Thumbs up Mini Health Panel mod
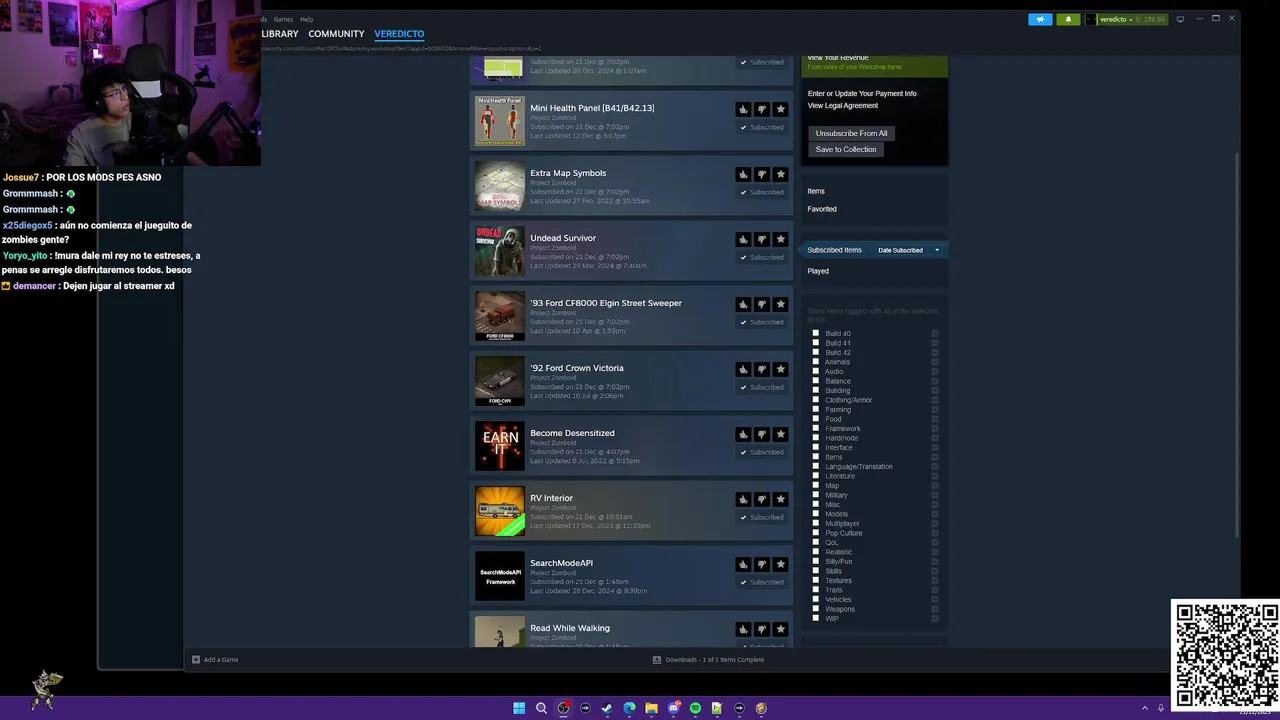1280x720 pixels. pyautogui.click(x=743, y=109)
